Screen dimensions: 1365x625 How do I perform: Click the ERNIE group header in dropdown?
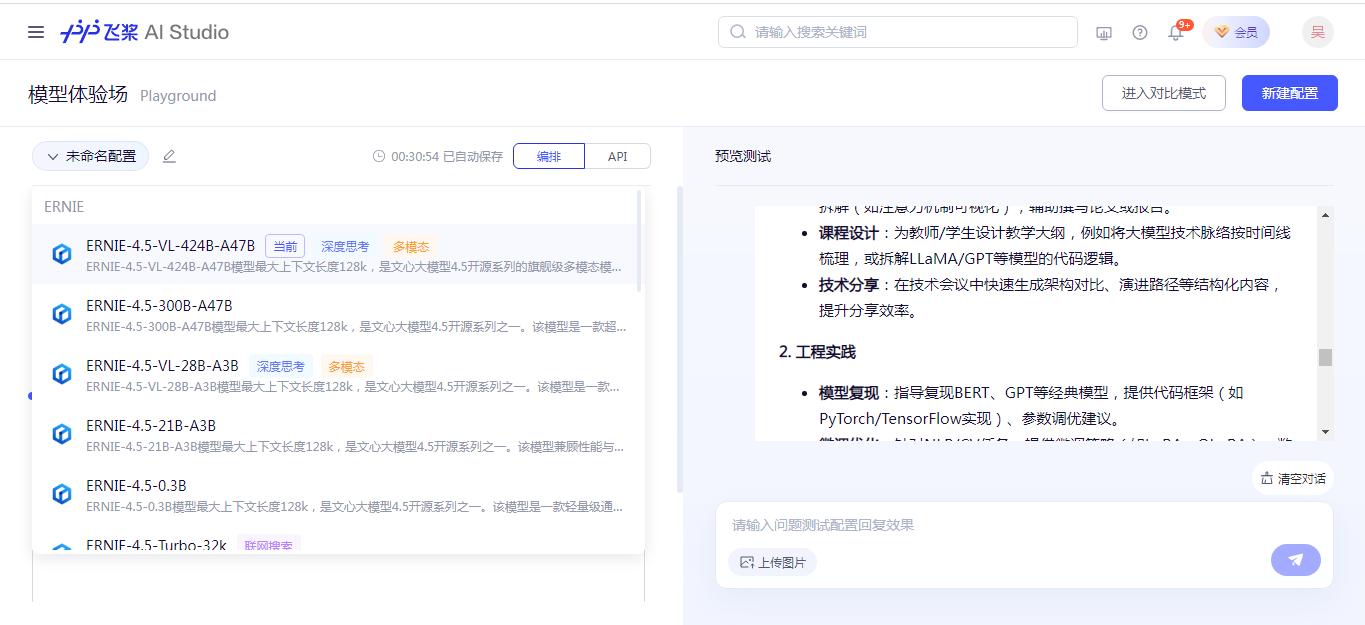[x=64, y=207]
